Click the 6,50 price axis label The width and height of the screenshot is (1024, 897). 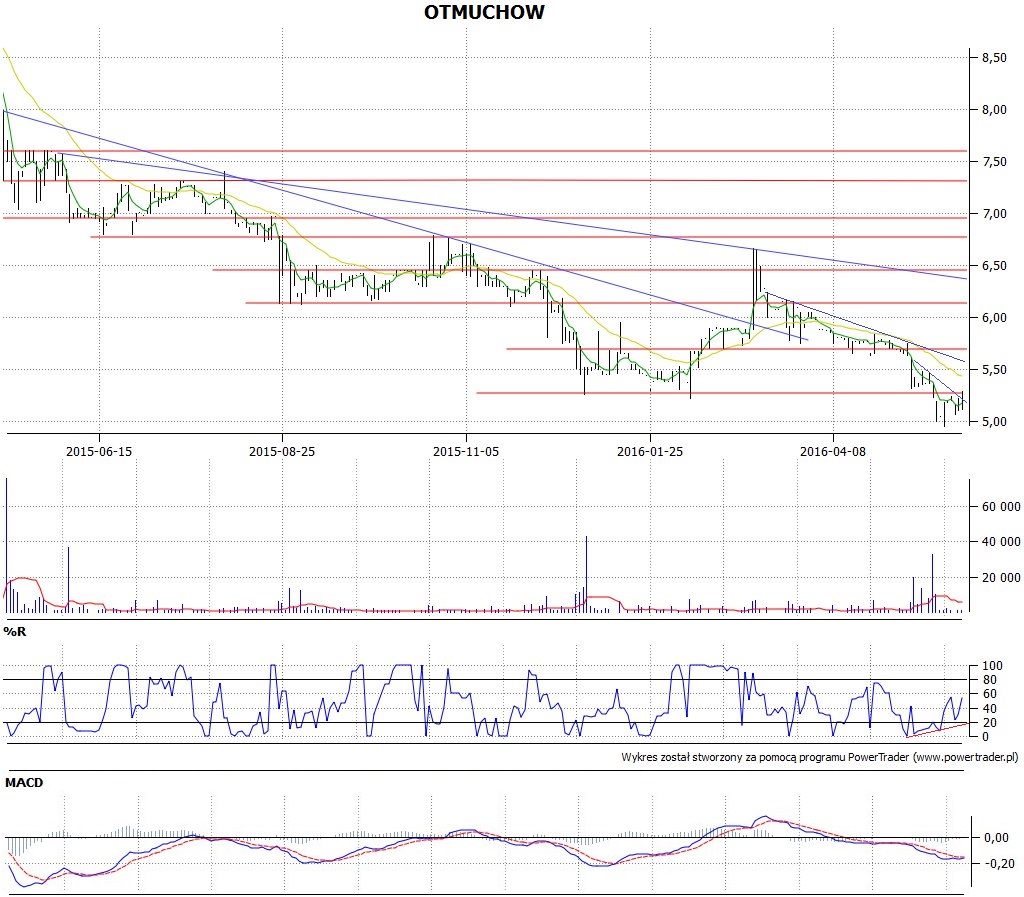pos(994,266)
